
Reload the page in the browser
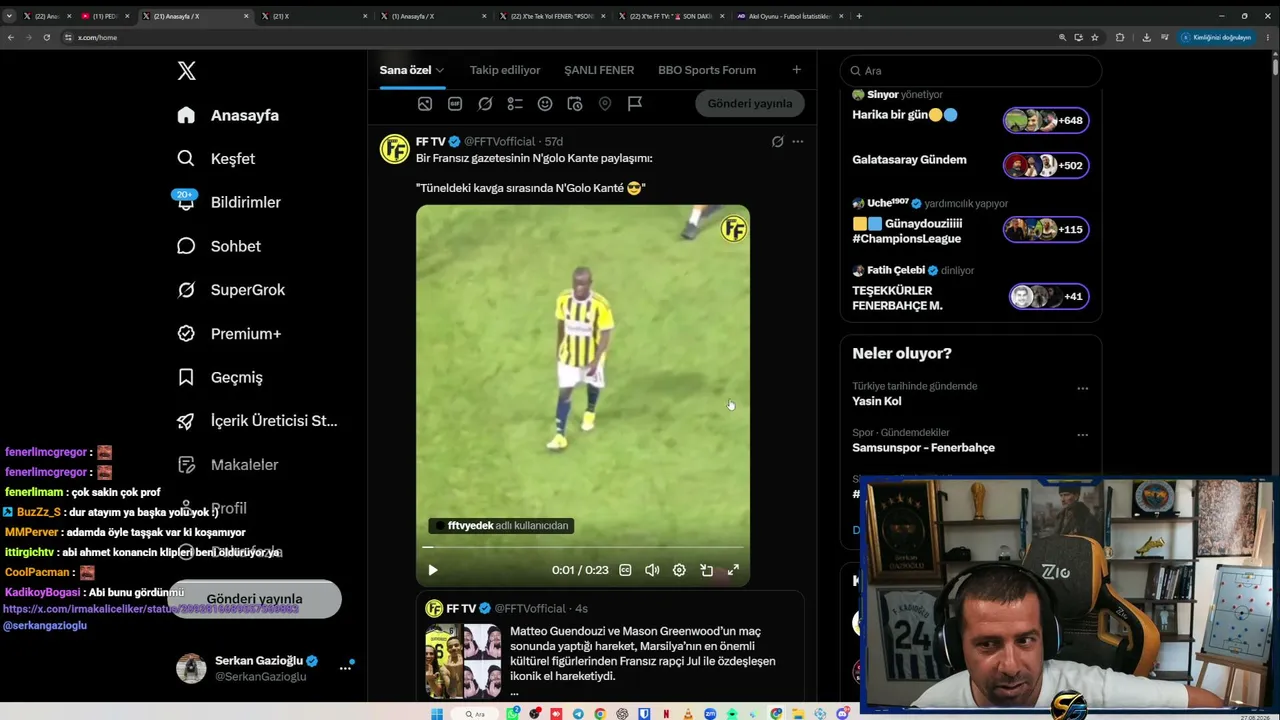[x=46, y=37]
